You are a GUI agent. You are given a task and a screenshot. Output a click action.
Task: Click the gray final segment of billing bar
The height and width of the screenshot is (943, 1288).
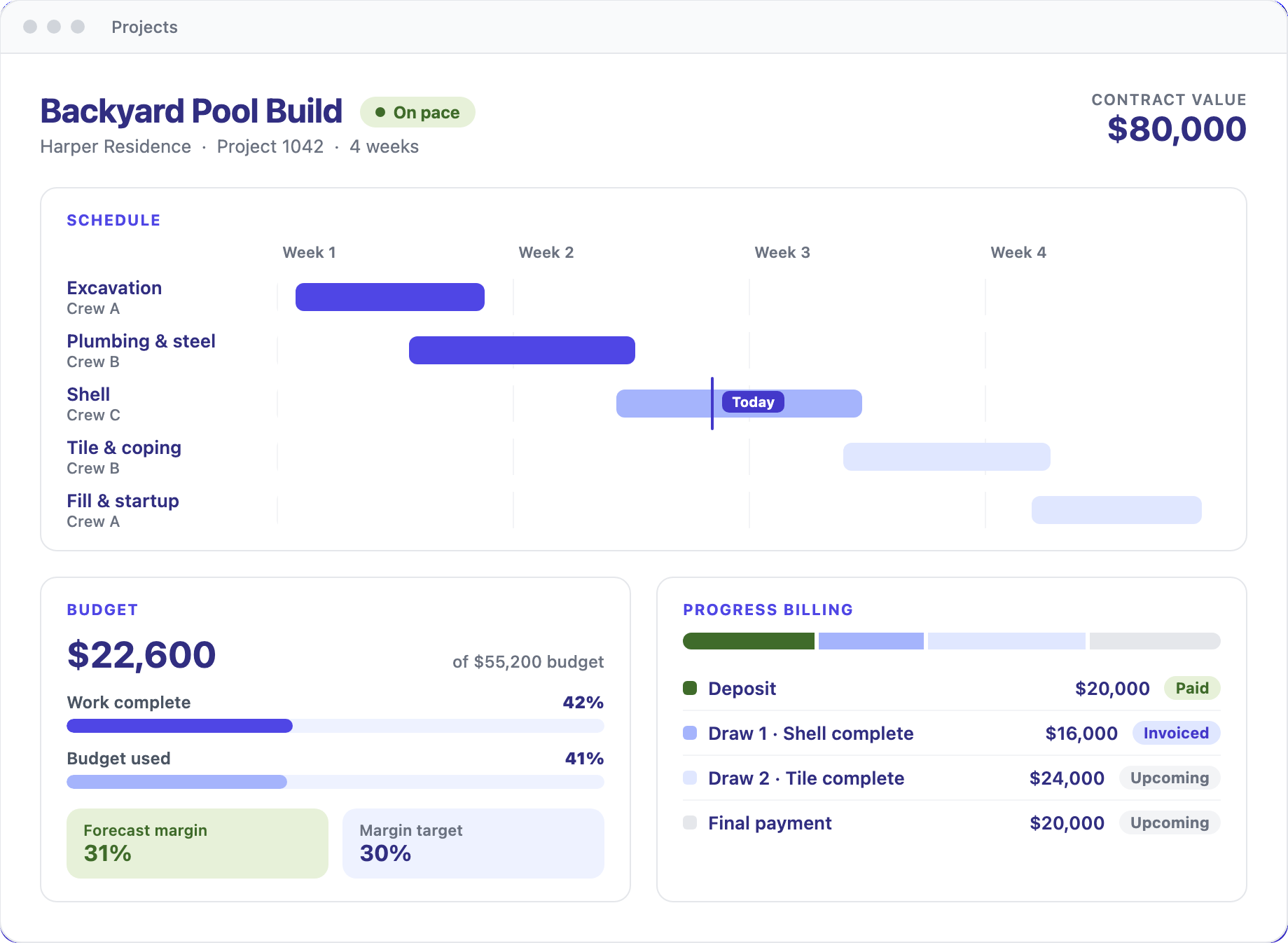[1155, 641]
